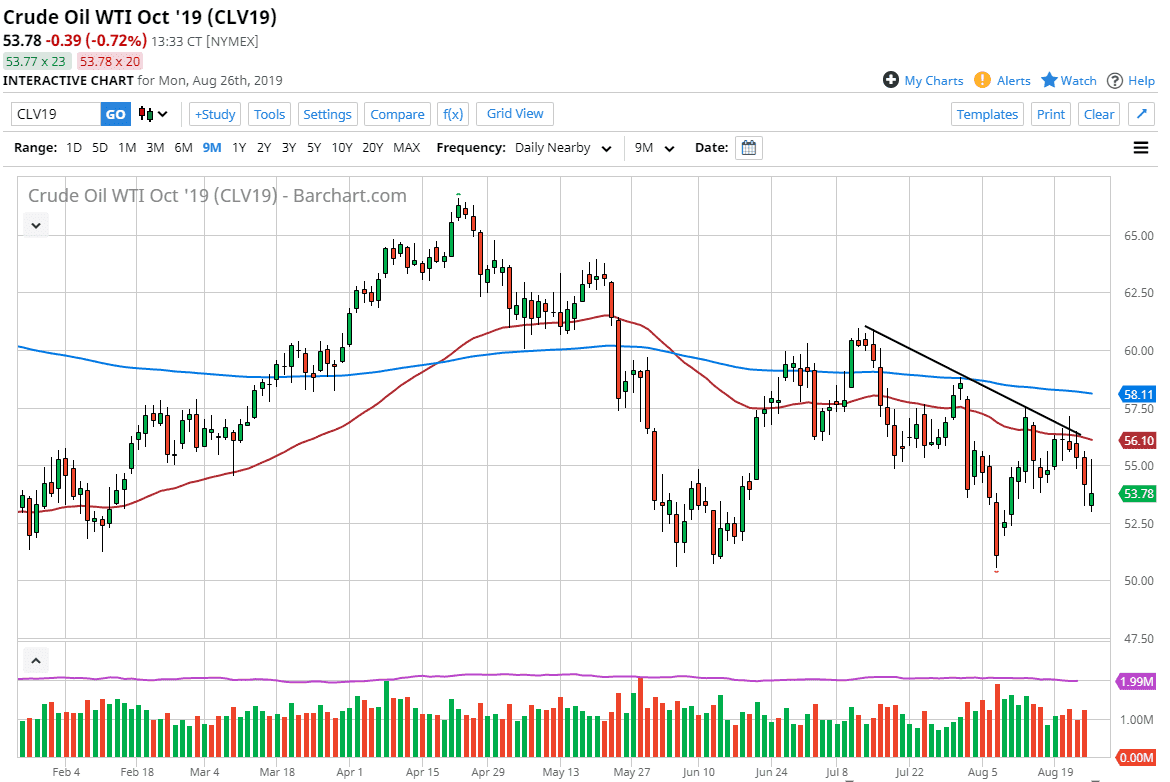1170x782 pixels.
Task: Collapse the main price chart panel
Action: [35, 225]
